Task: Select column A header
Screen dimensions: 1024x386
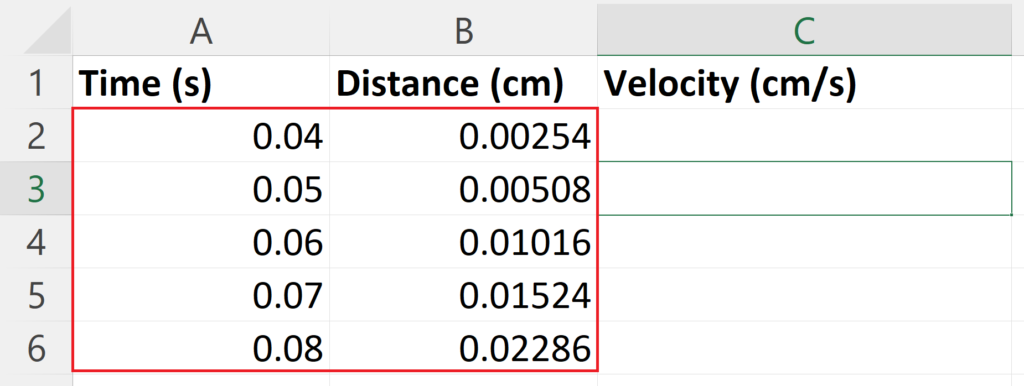Action: 201,31
